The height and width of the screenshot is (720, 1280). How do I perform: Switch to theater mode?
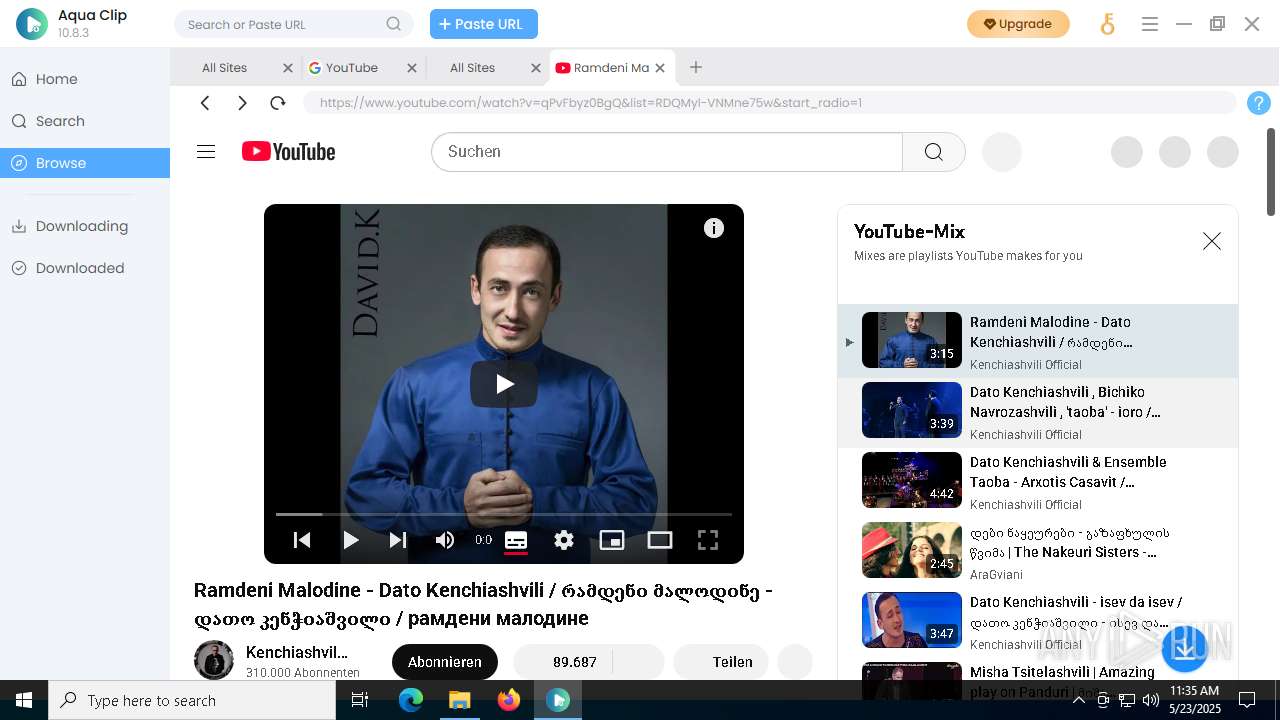tap(660, 540)
